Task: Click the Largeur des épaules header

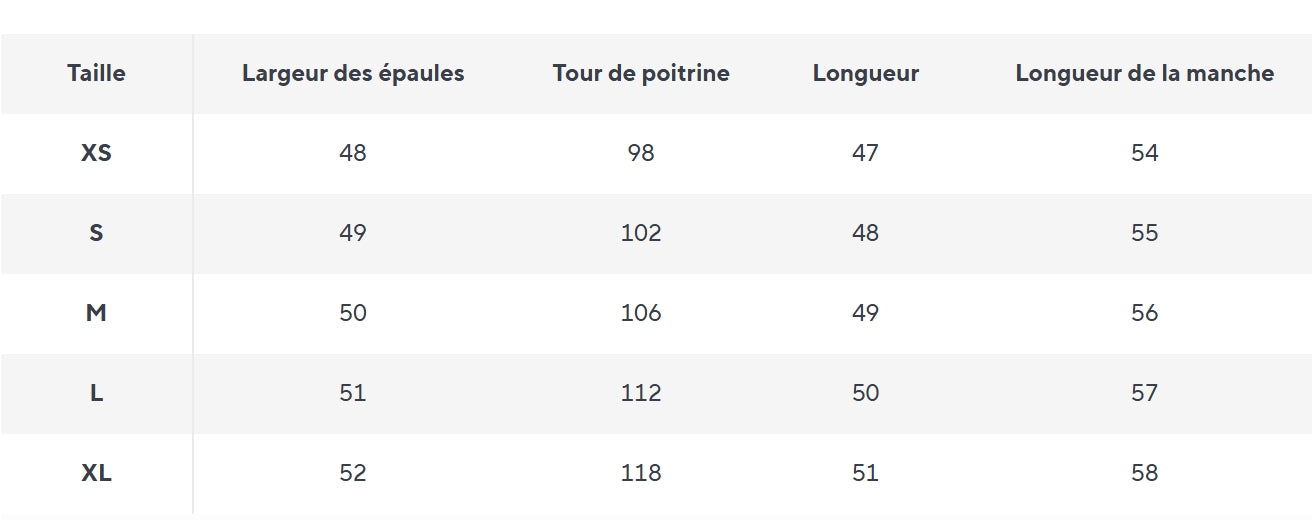Action: click(x=353, y=73)
